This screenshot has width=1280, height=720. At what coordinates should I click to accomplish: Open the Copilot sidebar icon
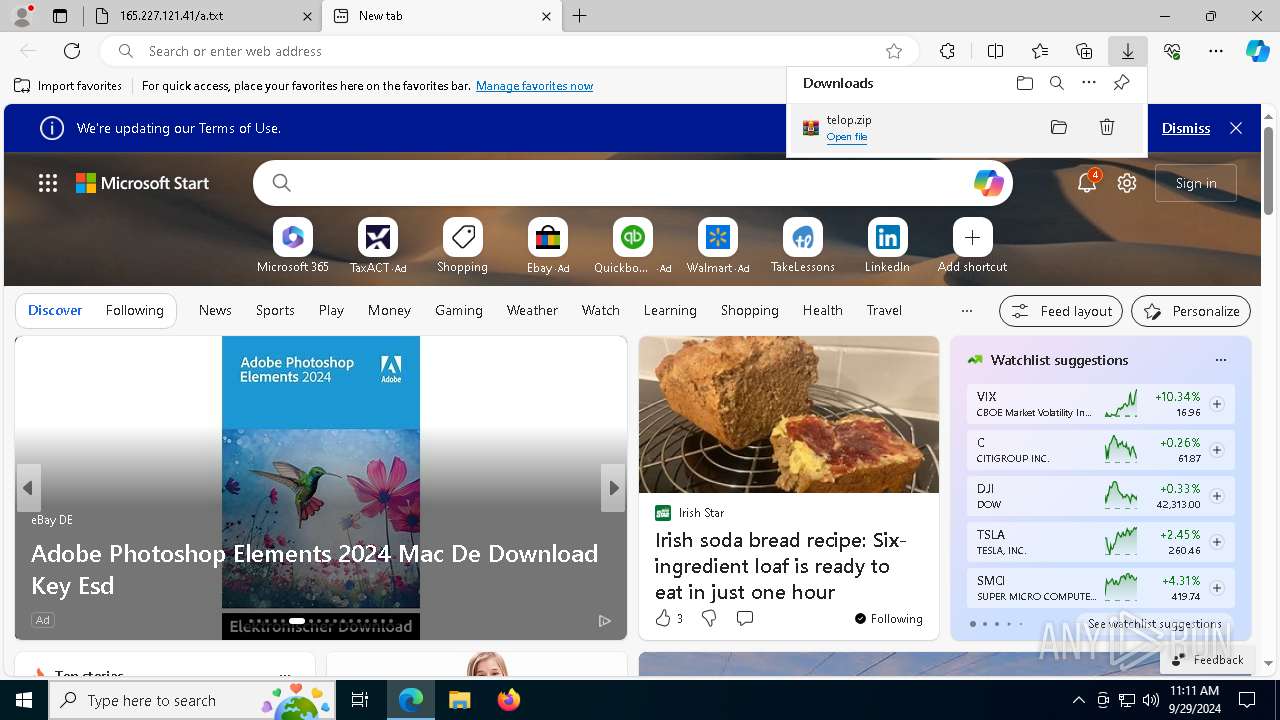(x=1257, y=51)
